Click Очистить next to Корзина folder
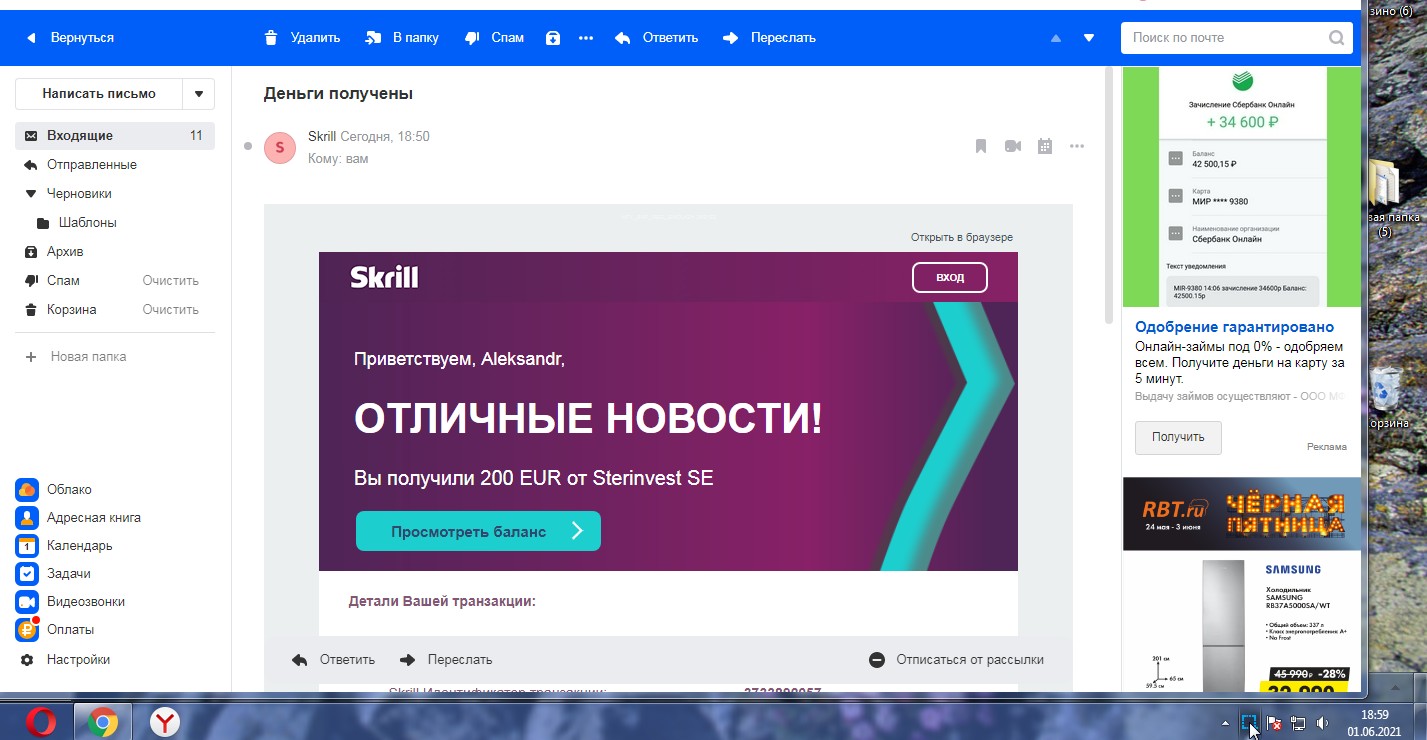Screen dimensions: 1427x740 [x=170, y=310]
